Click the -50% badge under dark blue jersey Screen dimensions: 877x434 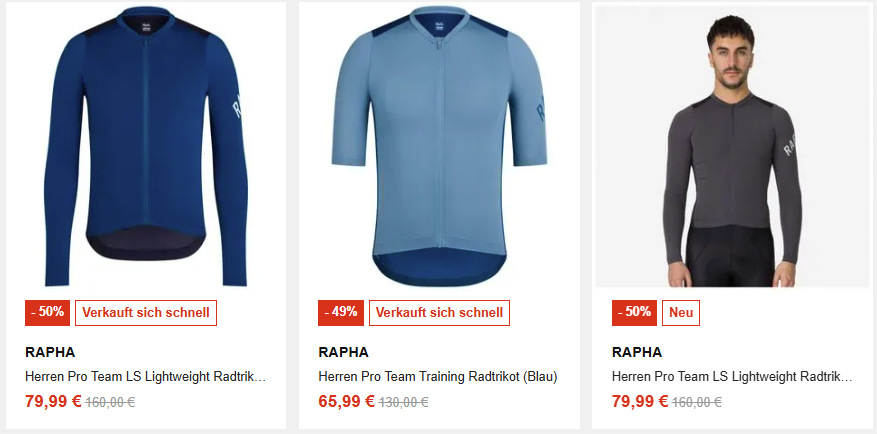pyautogui.click(x=48, y=313)
